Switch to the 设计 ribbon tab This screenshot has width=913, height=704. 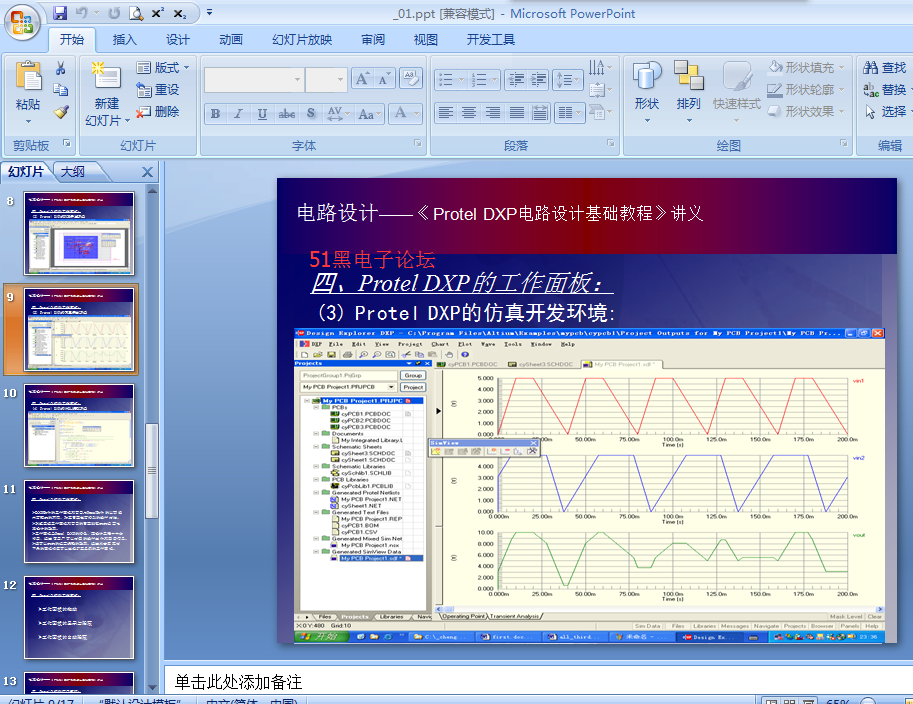pyautogui.click(x=178, y=40)
